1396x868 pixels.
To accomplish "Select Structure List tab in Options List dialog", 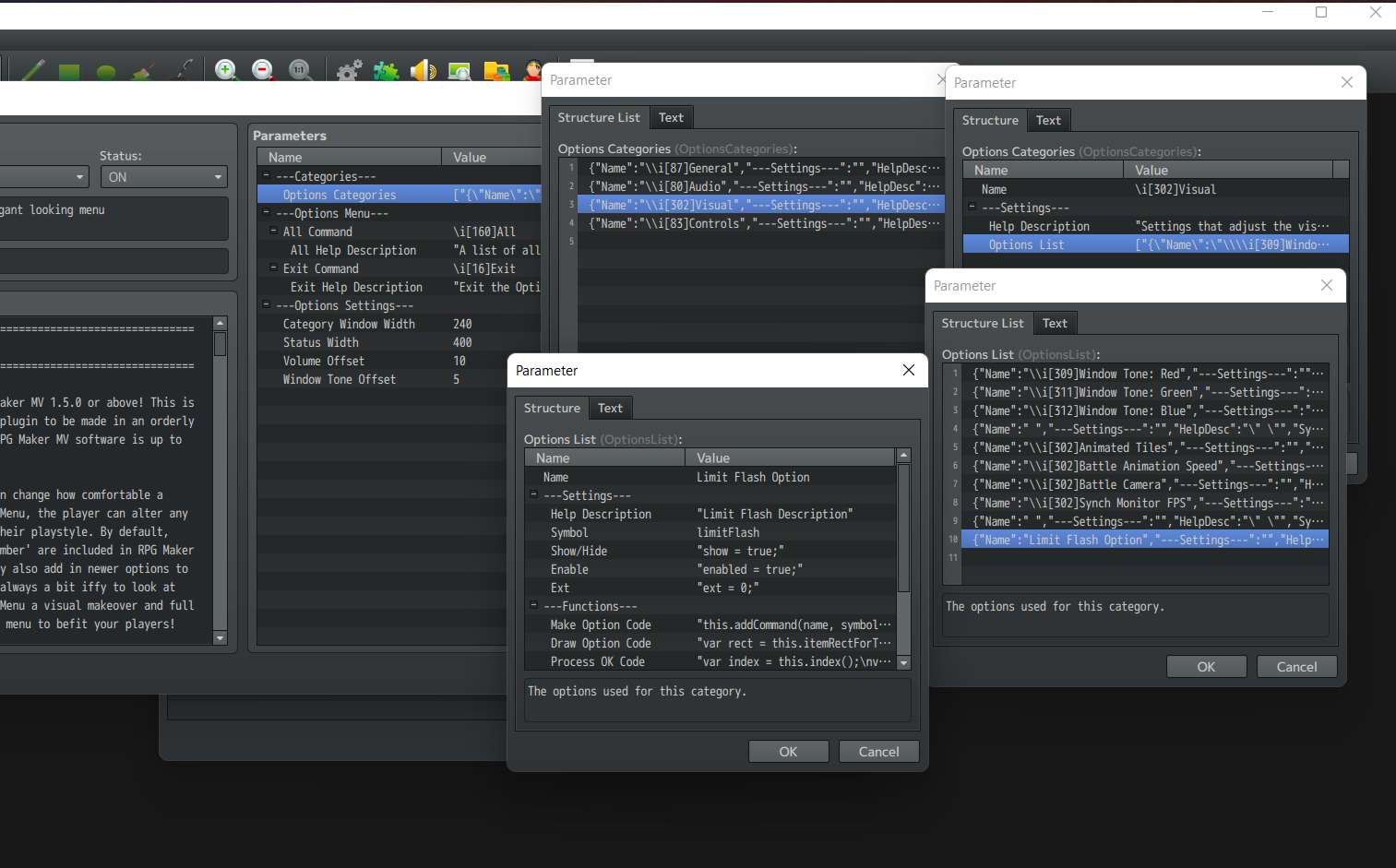I will (x=983, y=323).
